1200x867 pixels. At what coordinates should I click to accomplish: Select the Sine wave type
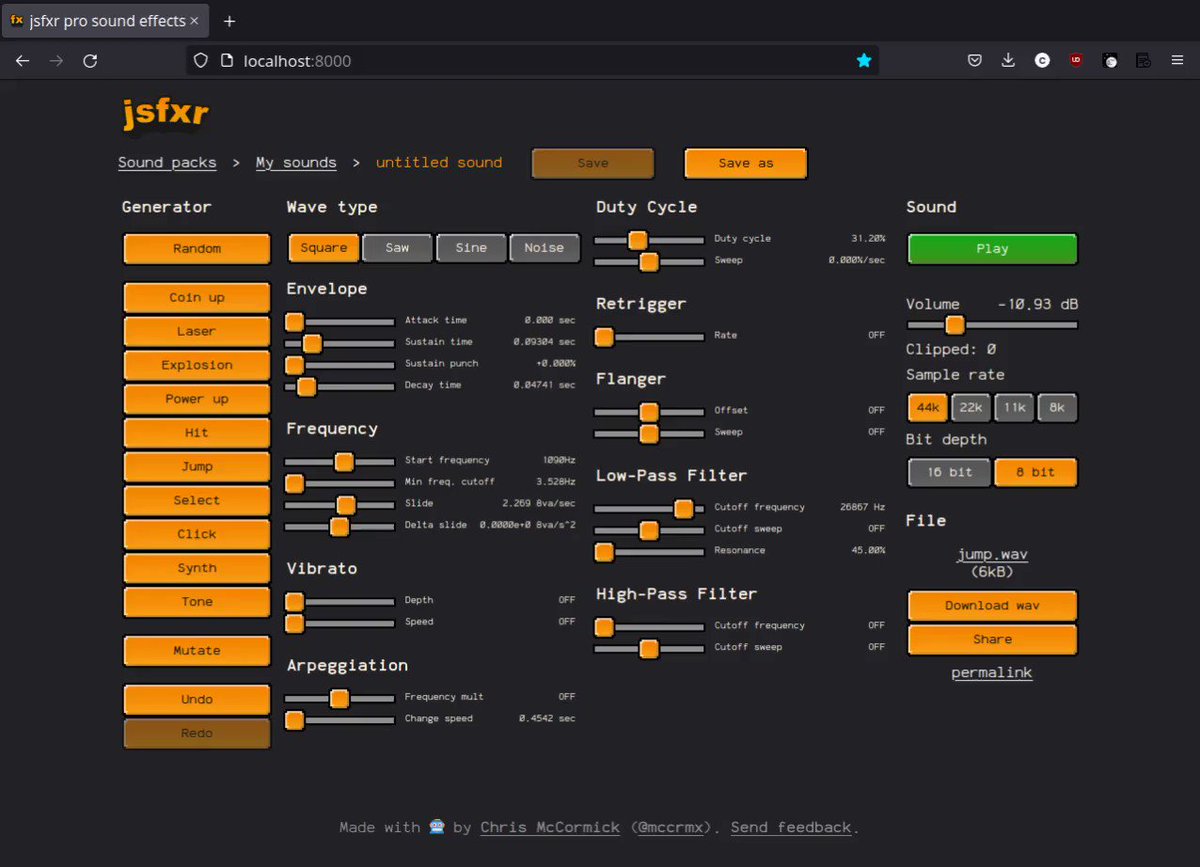471,248
